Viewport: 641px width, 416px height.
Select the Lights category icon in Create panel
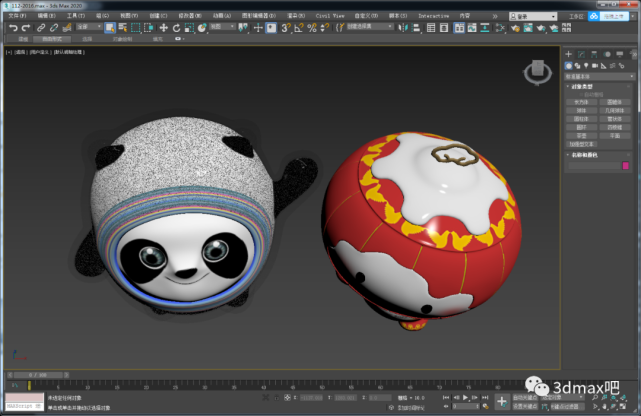click(586, 66)
